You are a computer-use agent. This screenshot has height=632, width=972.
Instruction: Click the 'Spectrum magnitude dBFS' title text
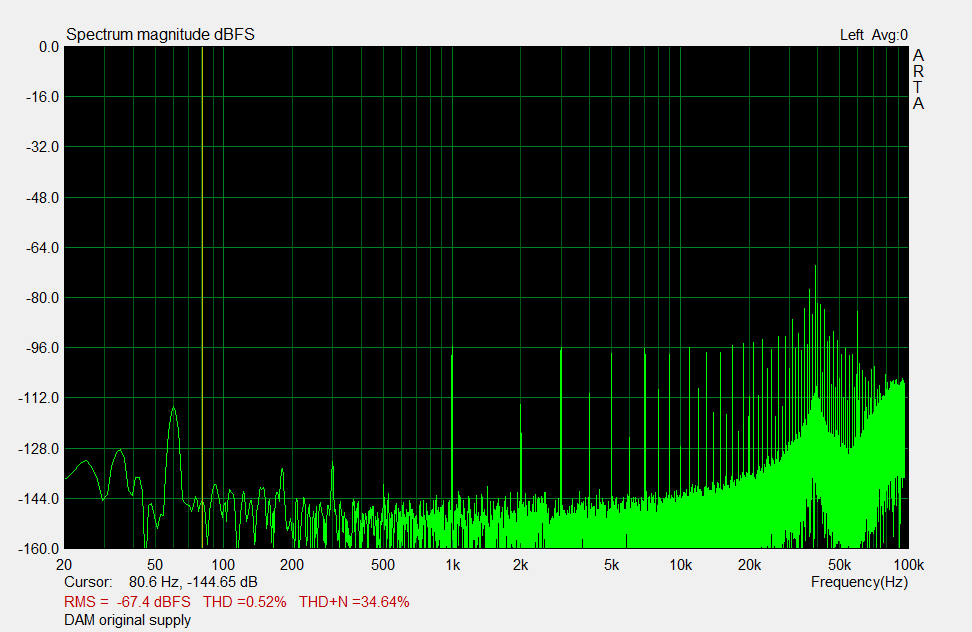(x=161, y=35)
